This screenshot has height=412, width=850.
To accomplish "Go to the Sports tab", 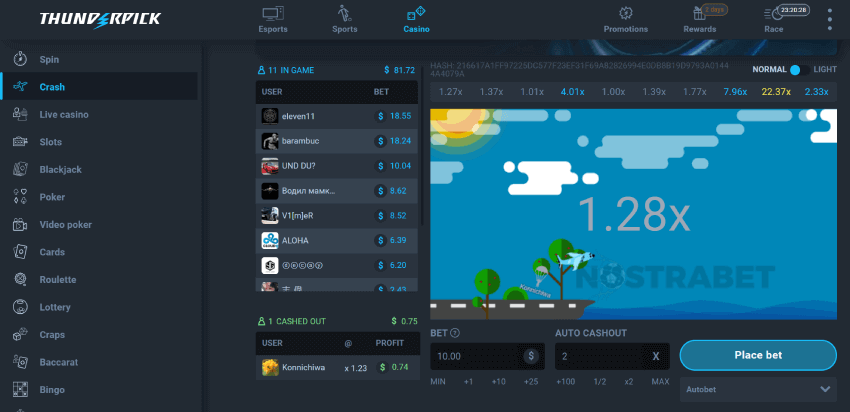I will 345,19.
